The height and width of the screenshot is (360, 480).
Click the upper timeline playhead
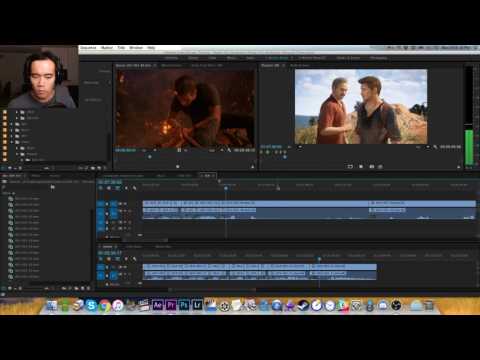coord(226,188)
